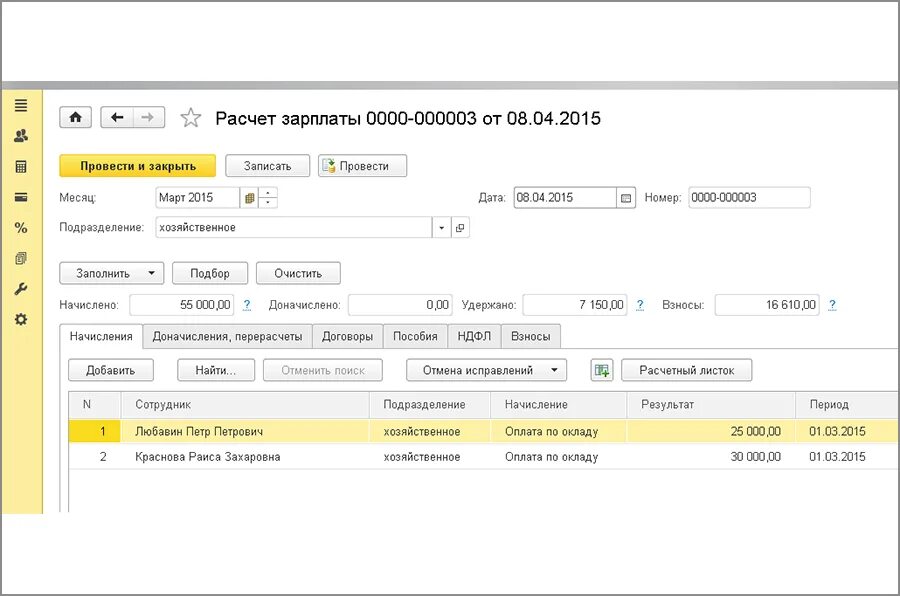Viewport: 900px width, 596px height.
Task: Open the gear administration icon in sidebar
Action: [x=21, y=319]
